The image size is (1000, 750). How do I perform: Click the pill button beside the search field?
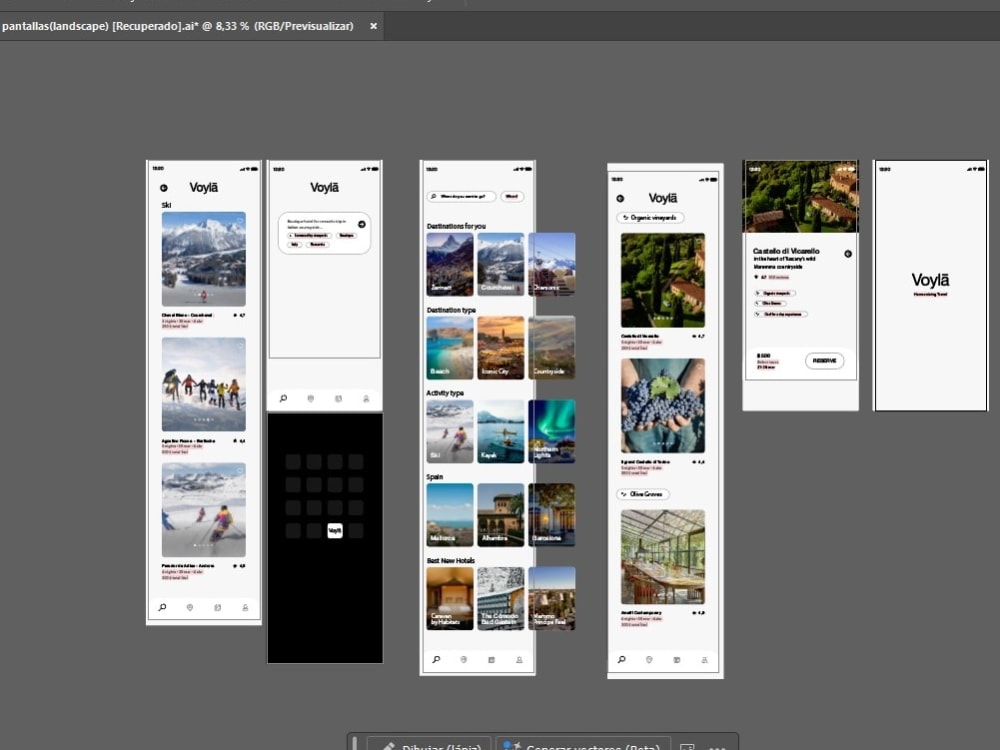(512, 196)
